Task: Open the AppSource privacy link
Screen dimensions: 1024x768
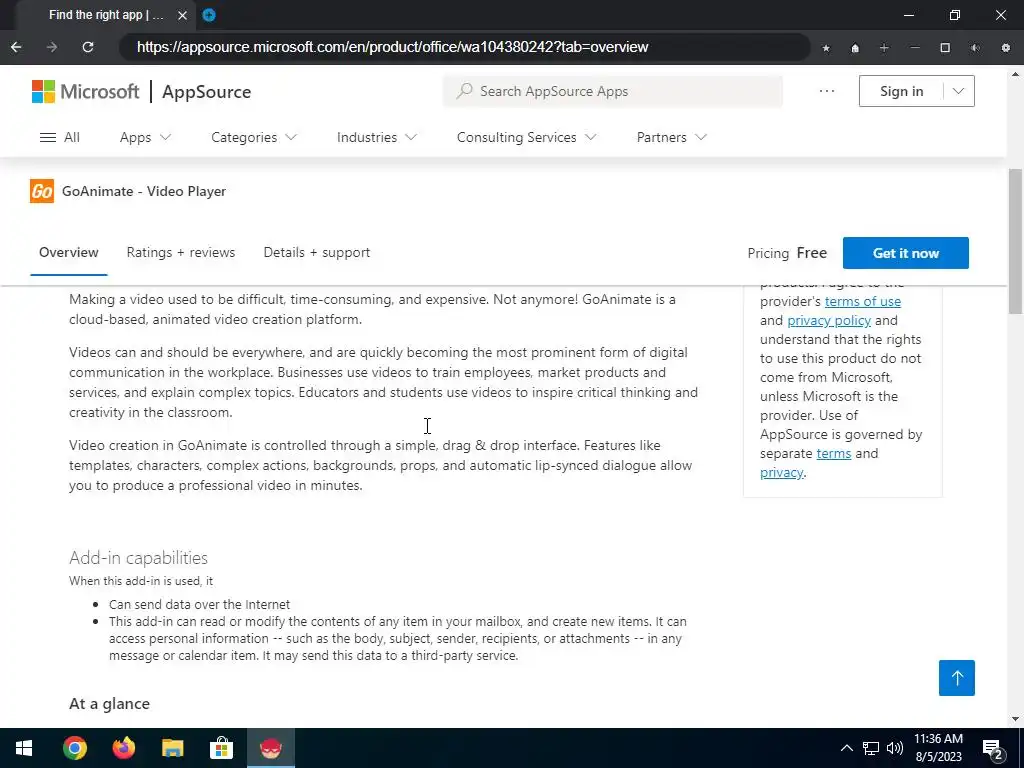Action: pos(781,472)
